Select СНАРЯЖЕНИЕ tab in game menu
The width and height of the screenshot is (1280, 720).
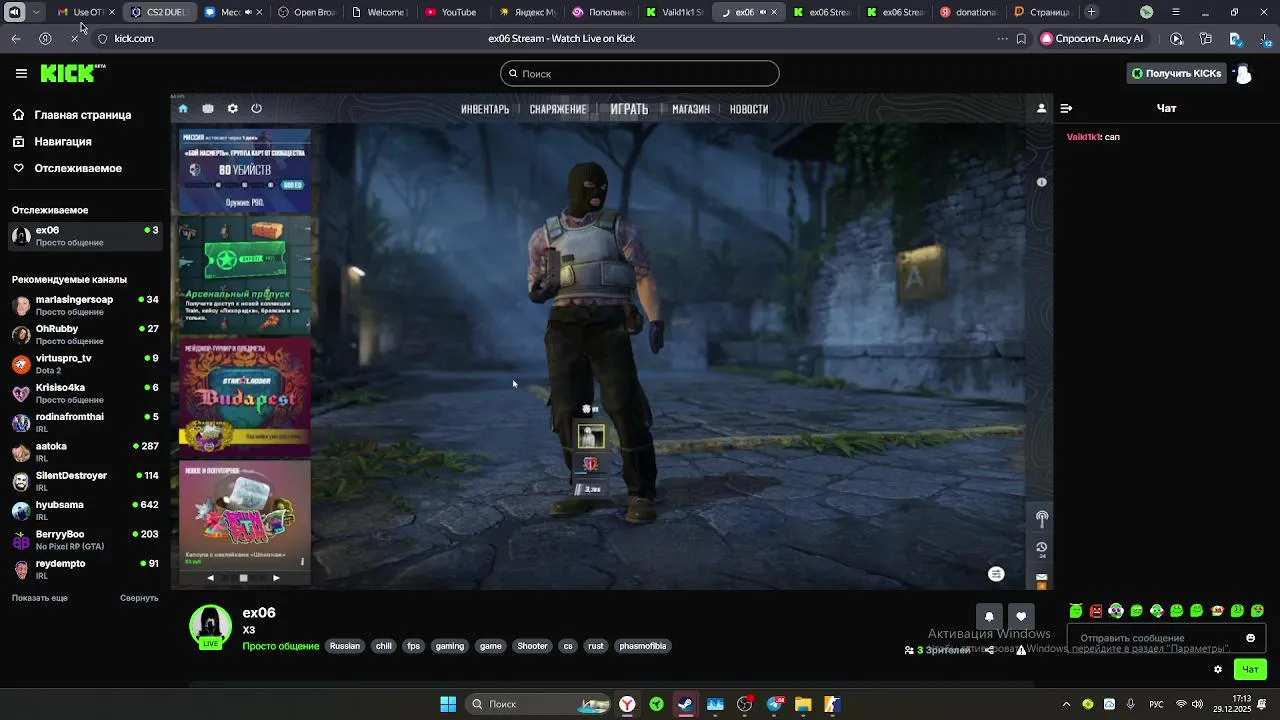(558, 109)
